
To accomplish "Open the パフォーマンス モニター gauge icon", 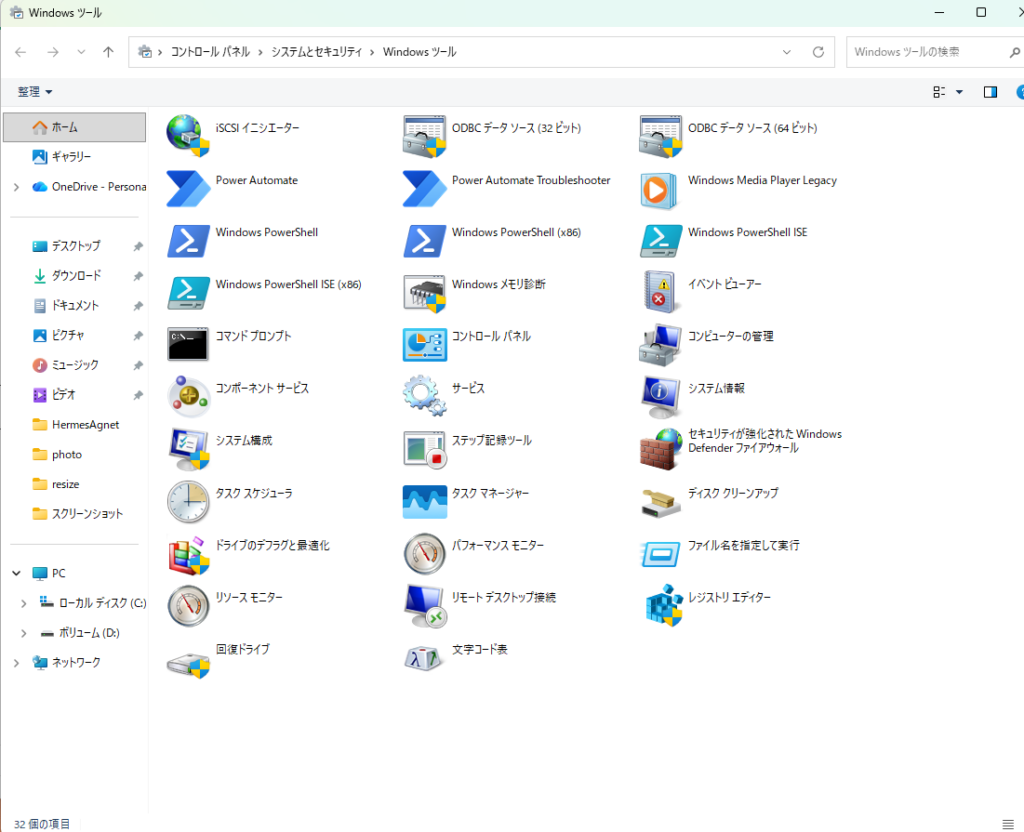I will click(x=424, y=554).
